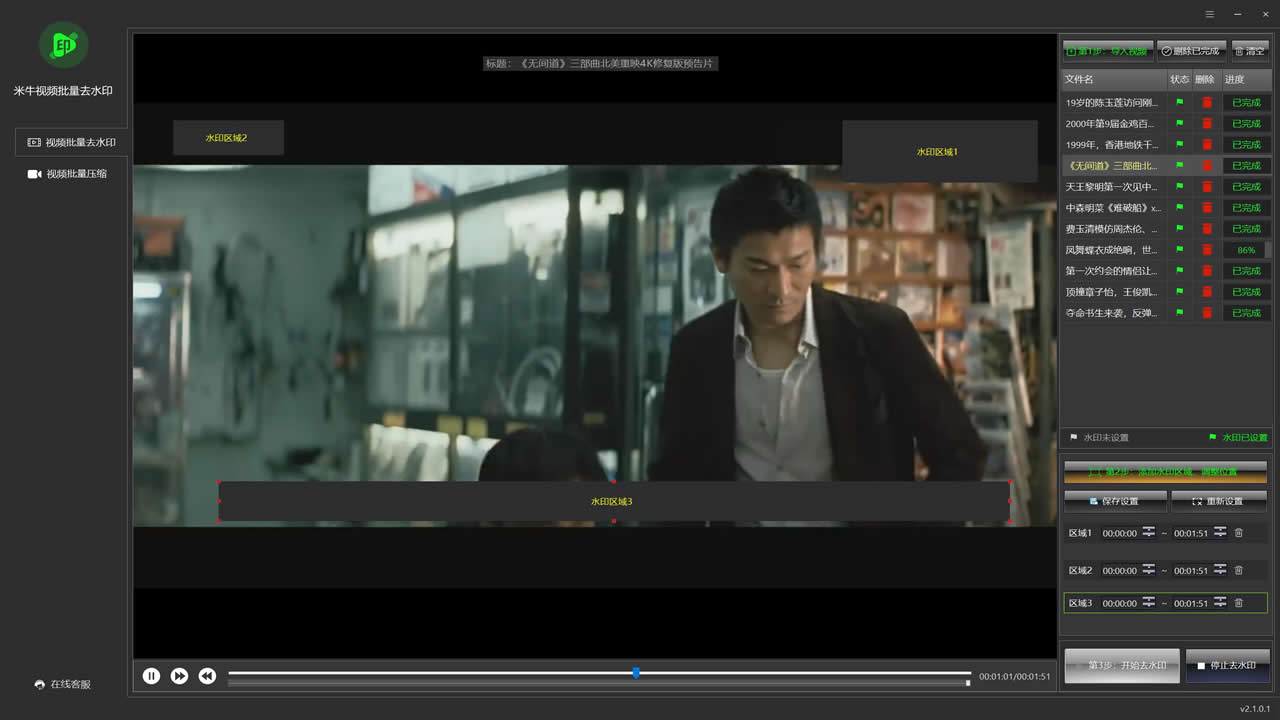Click green status flag of 天王黎明 file
This screenshot has width=1280, height=720.
(x=1180, y=187)
